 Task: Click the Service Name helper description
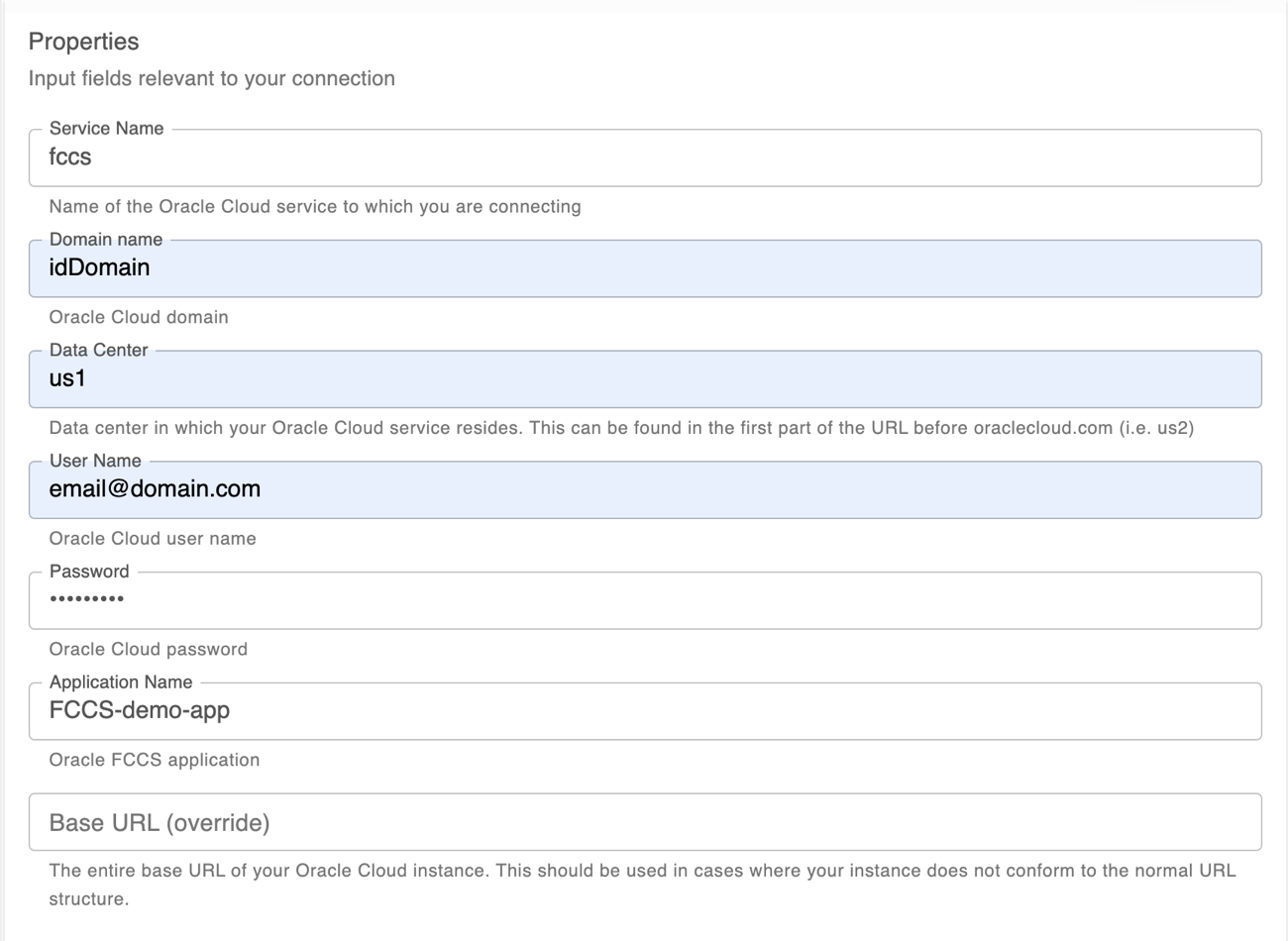[x=315, y=207]
